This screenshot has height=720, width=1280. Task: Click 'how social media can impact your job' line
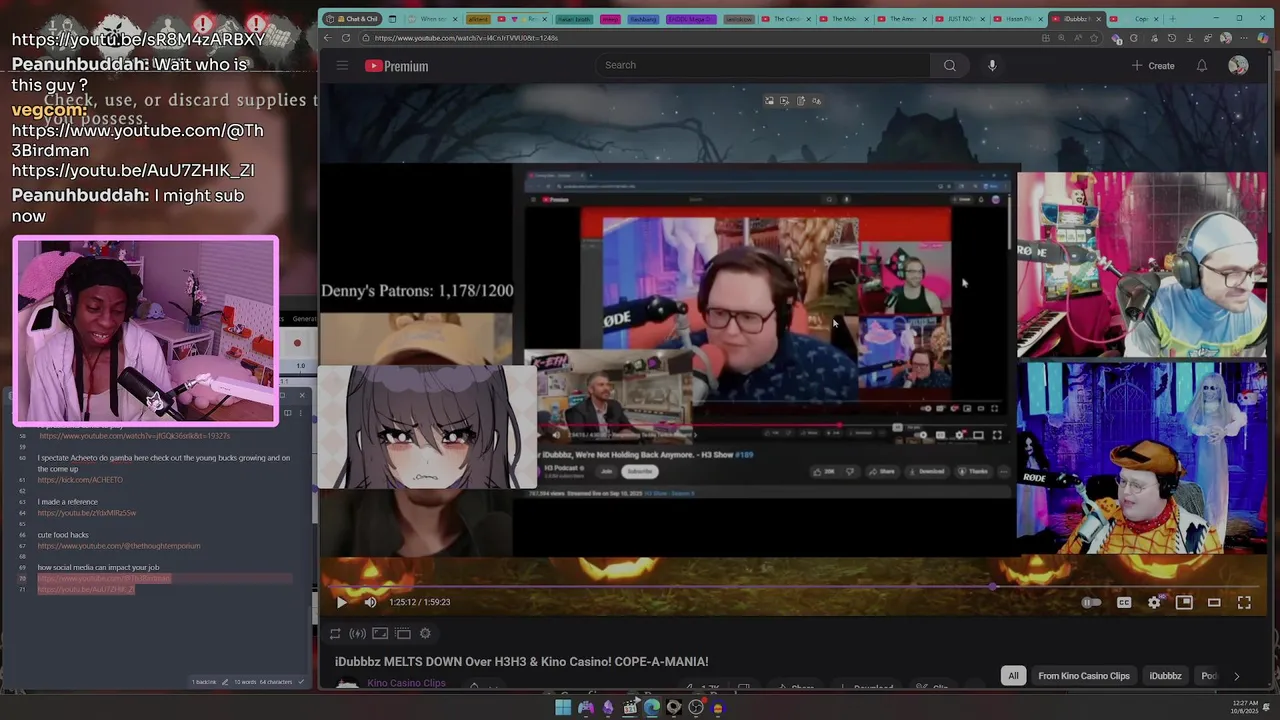click(x=98, y=568)
